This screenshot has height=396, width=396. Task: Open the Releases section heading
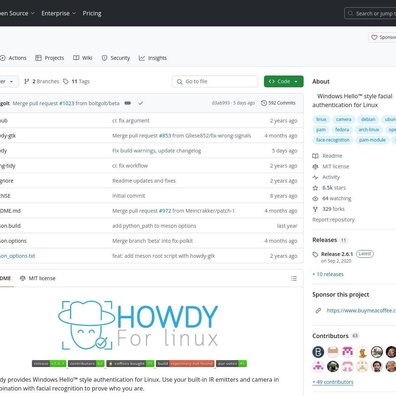(x=324, y=240)
